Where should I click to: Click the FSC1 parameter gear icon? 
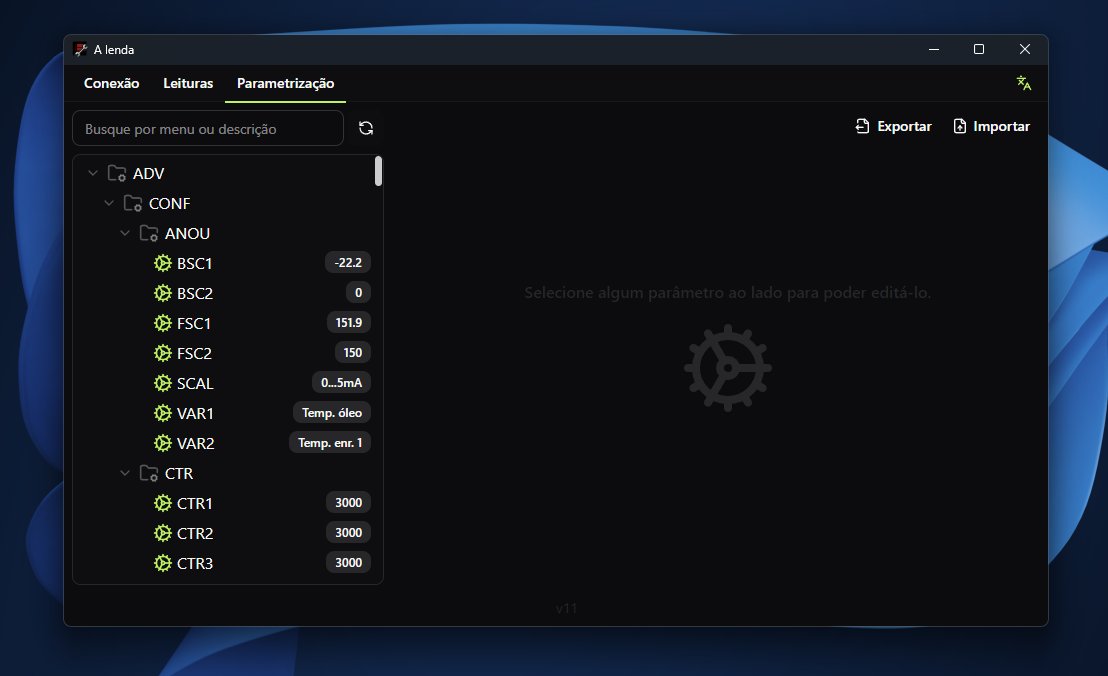pyautogui.click(x=163, y=324)
